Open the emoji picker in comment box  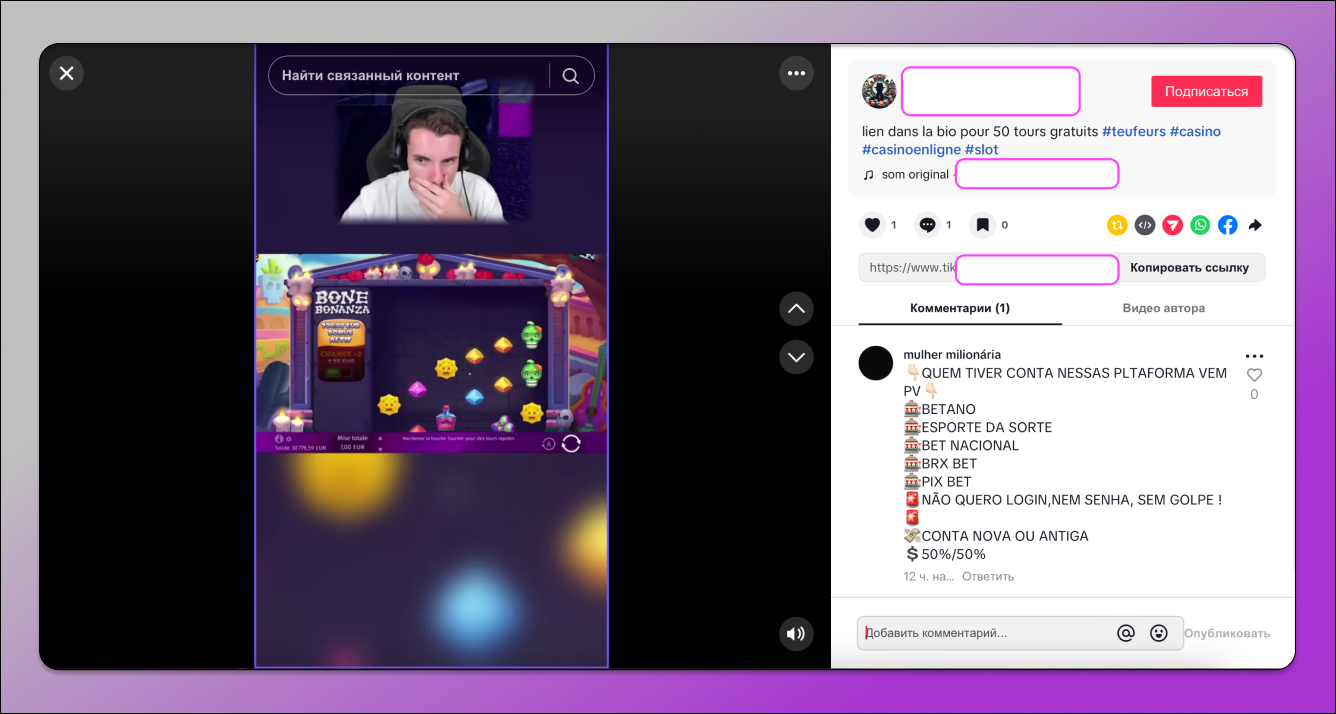tap(1158, 632)
